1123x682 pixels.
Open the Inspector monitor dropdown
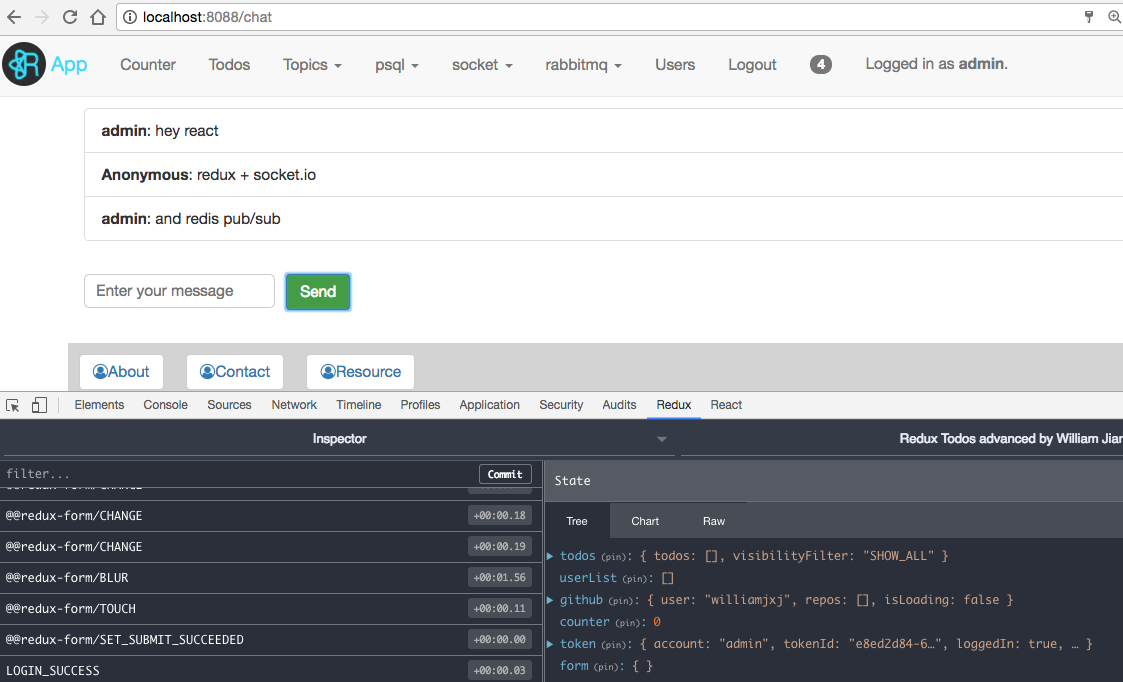[x=339, y=438]
